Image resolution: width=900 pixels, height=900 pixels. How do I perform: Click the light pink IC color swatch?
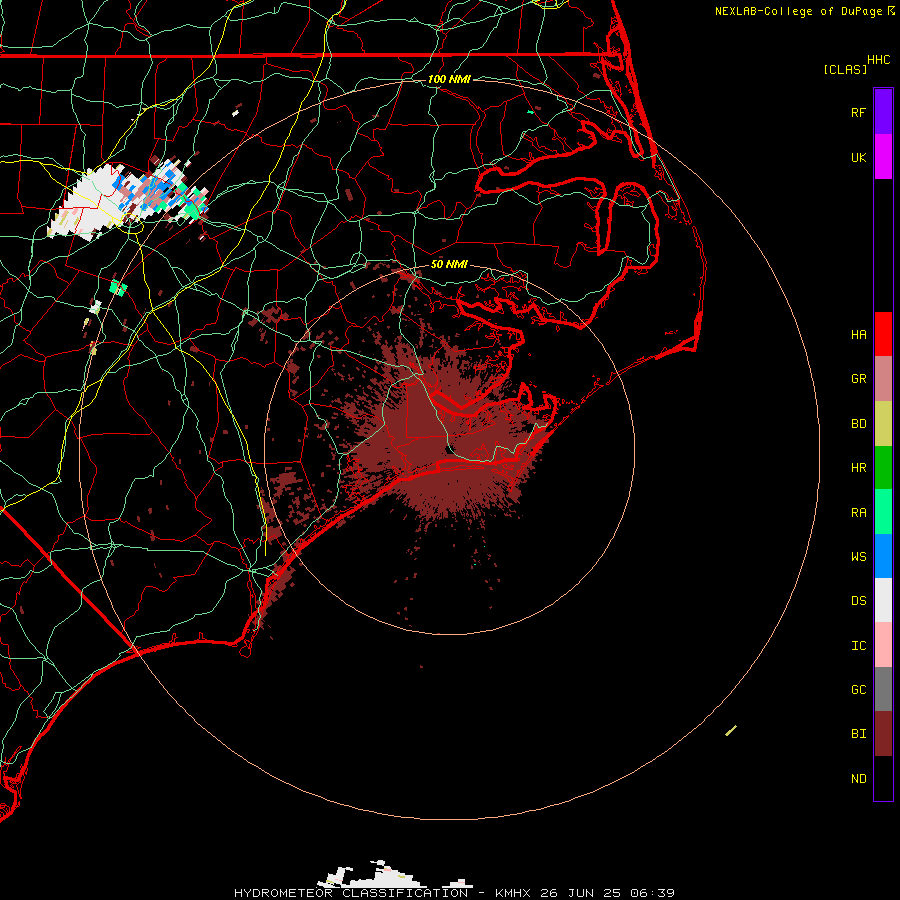pyautogui.click(x=883, y=645)
